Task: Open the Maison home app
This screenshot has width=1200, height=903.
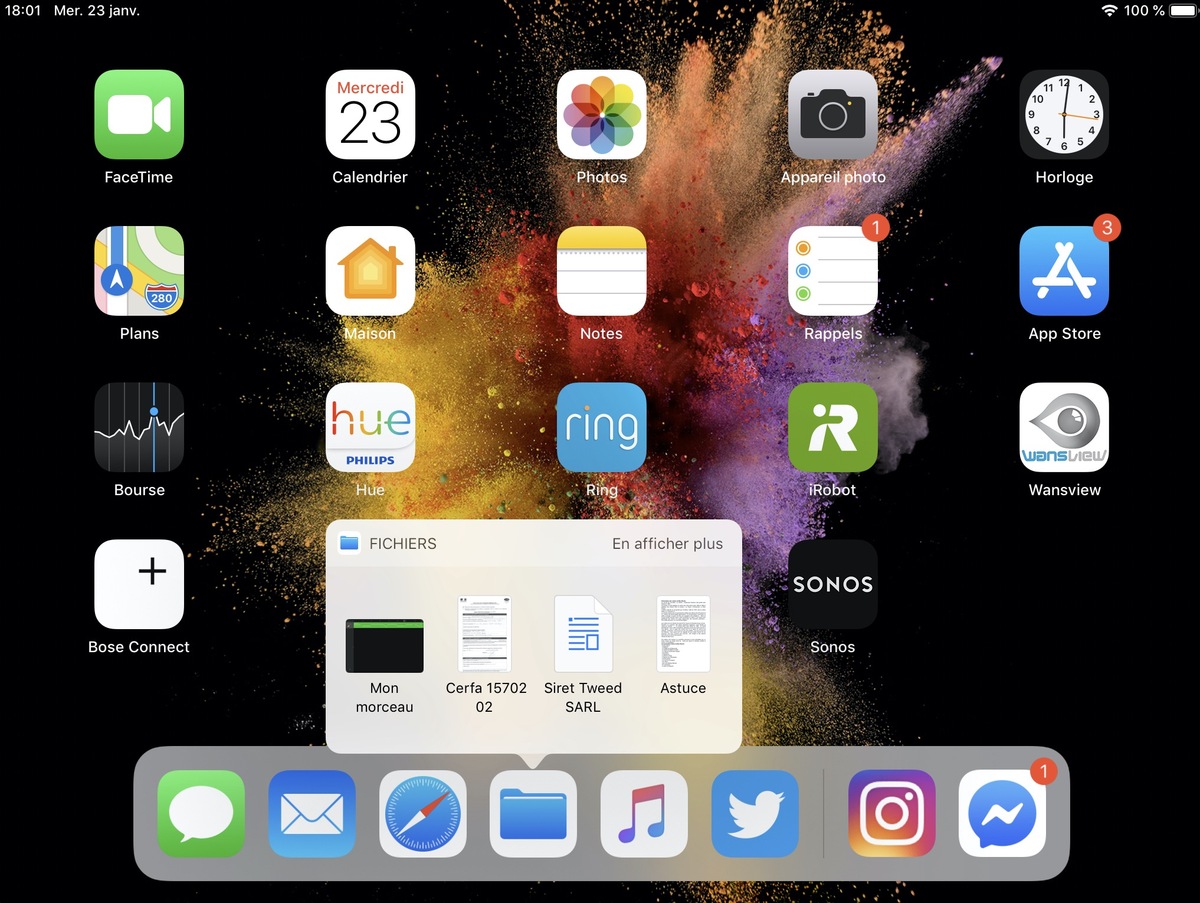Action: (370, 271)
